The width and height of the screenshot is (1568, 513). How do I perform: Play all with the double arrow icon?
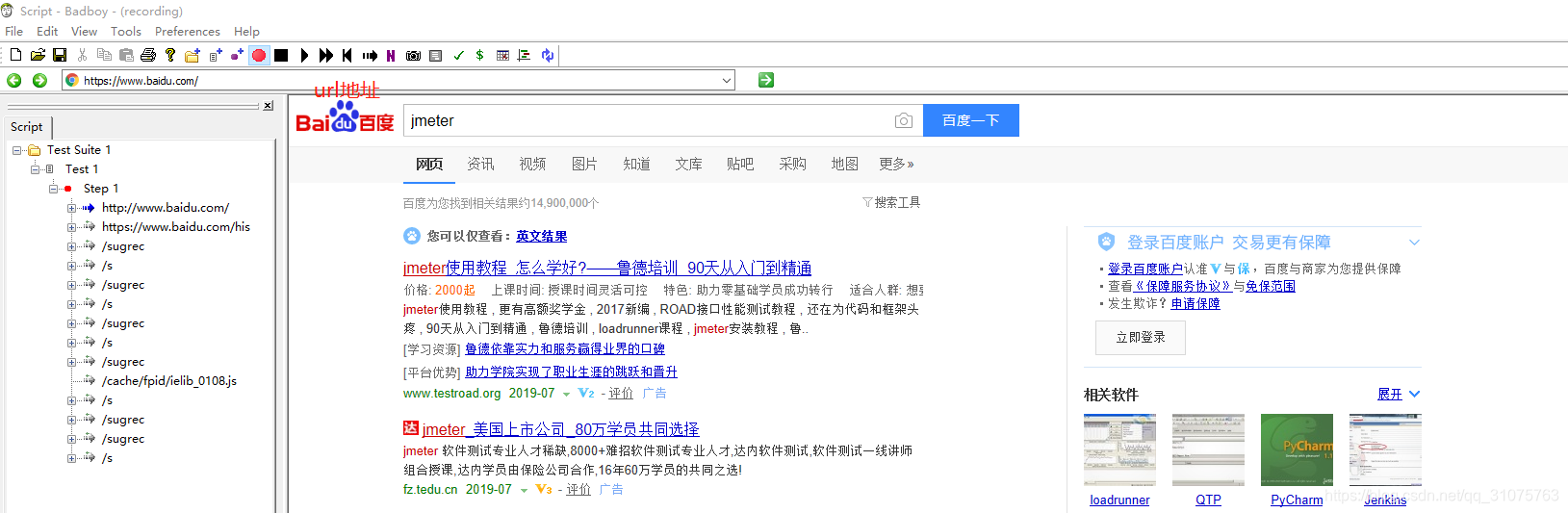(326, 55)
